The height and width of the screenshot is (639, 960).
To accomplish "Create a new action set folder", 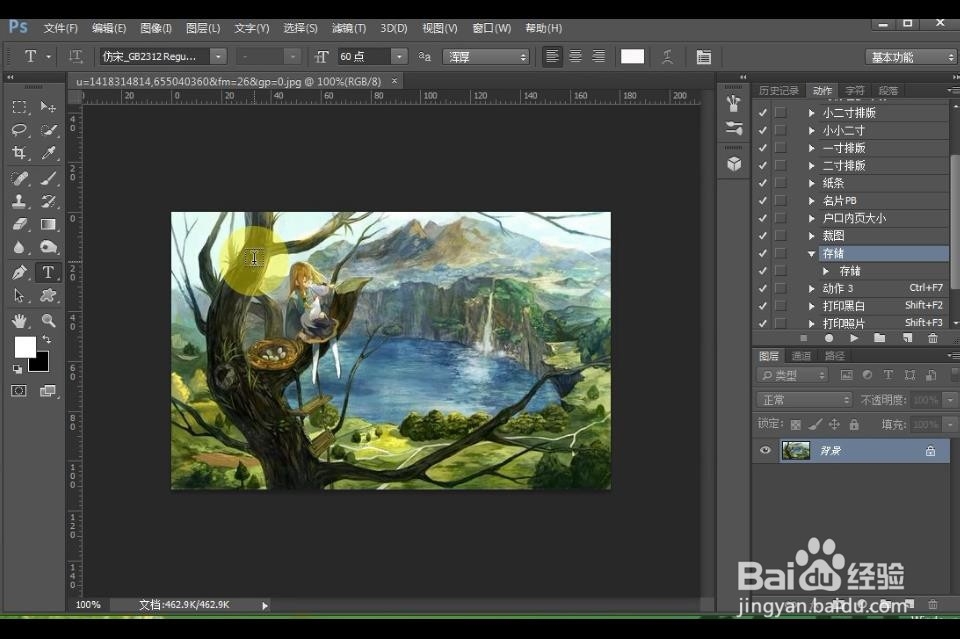I will coord(879,338).
